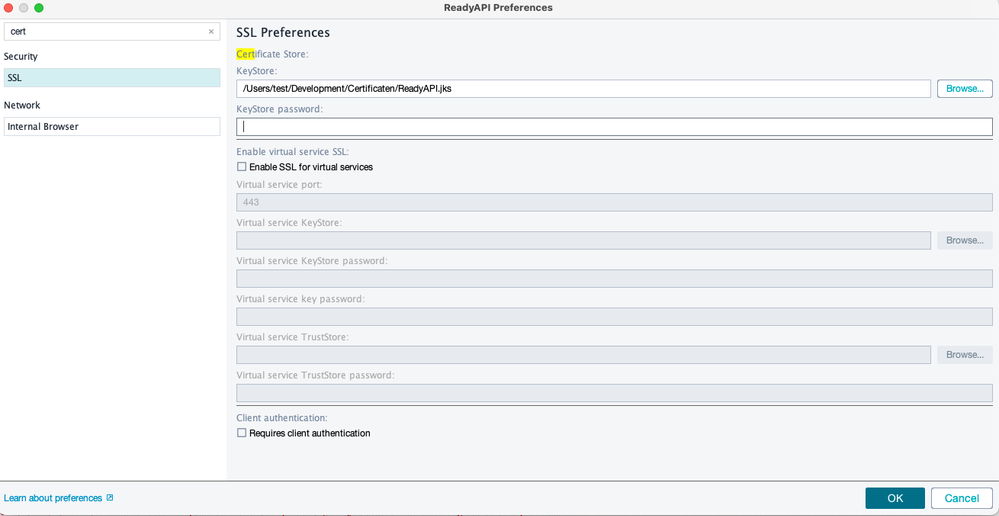Click the KeyStore path field

click(584, 89)
